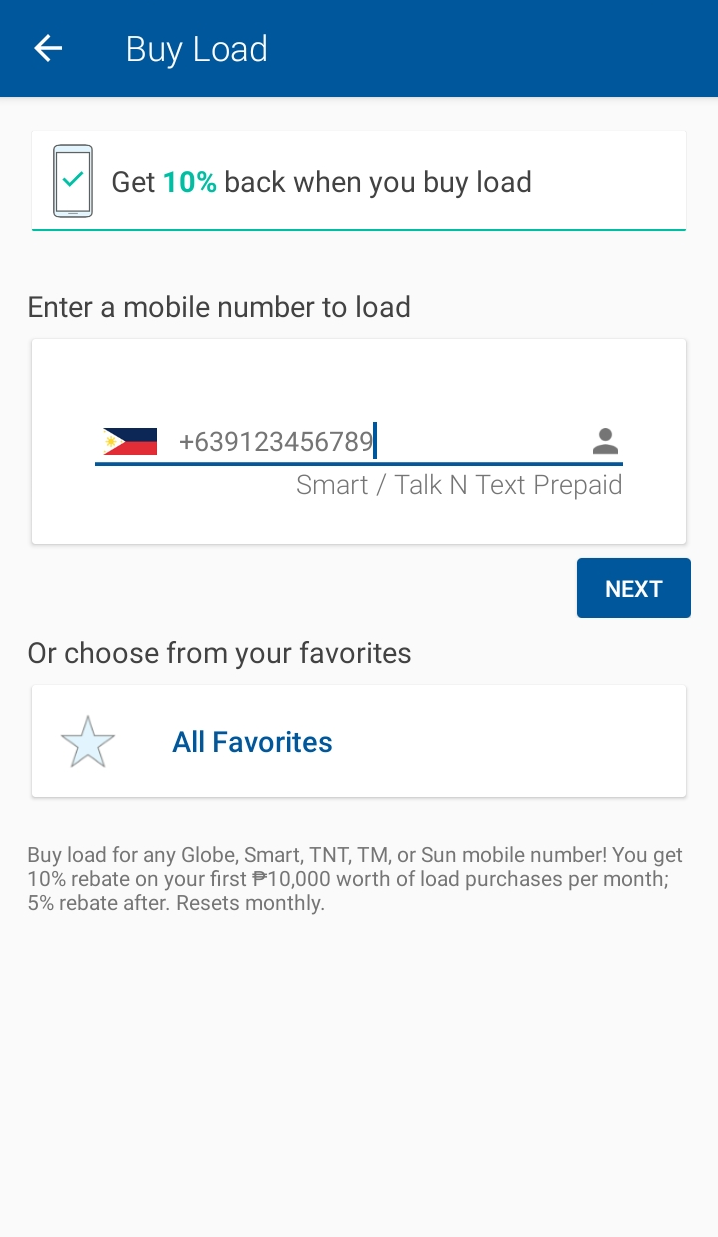
Task: Tap the phone with checkmark promo icon
Action: coord(71,180)
